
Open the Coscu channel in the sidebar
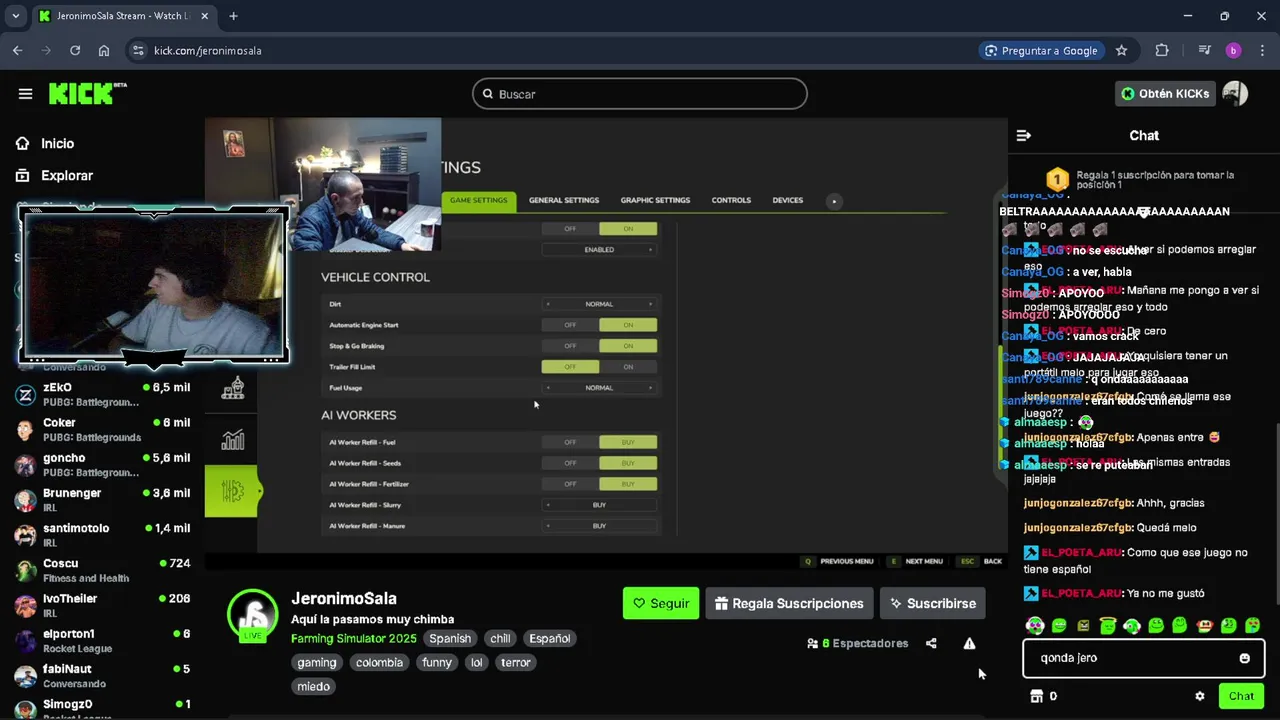pyautogui.click(x=102, y=570)
